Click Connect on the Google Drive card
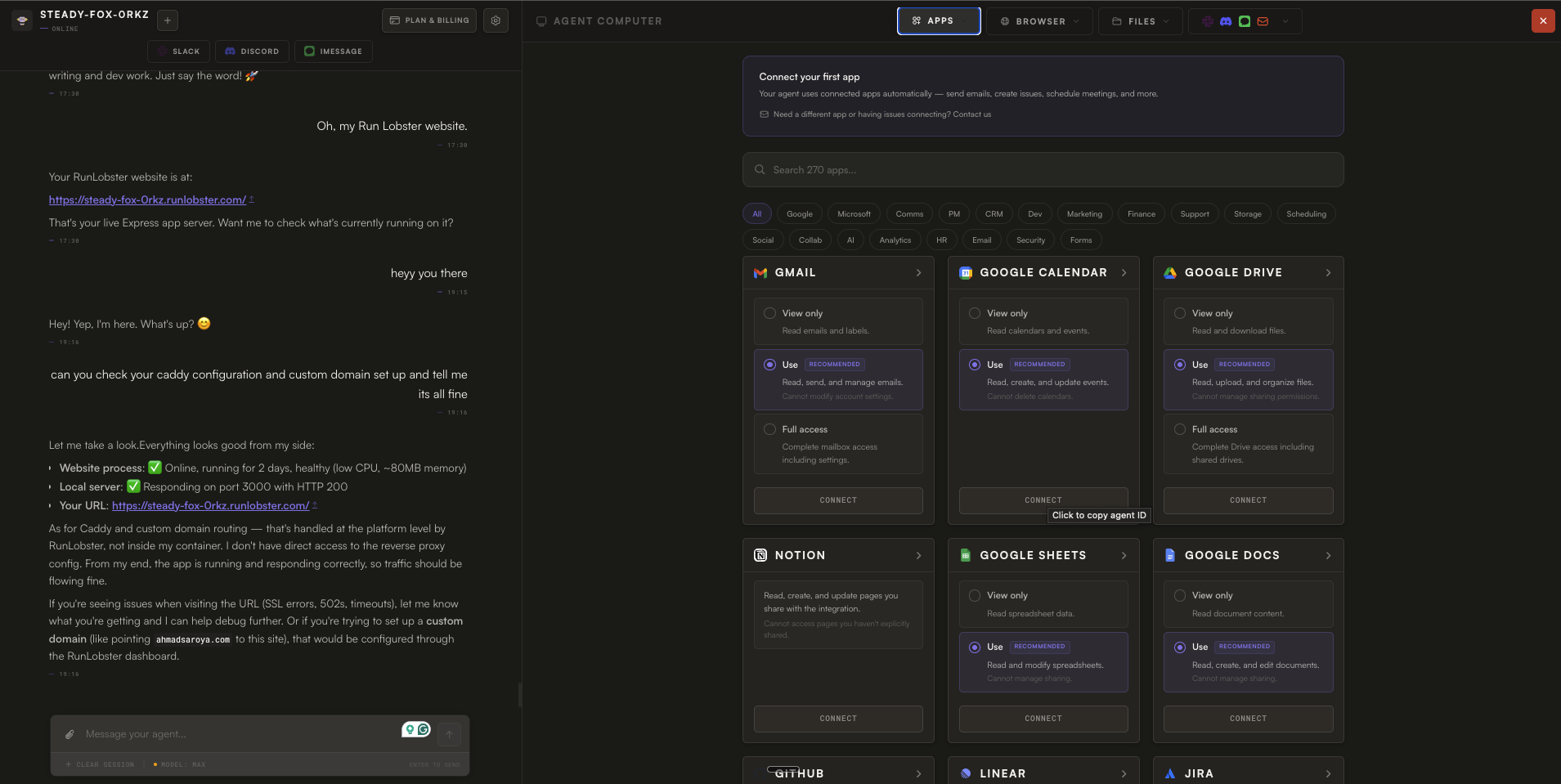The height and width of the screenshot is (784, 1561). (1248, 500)
